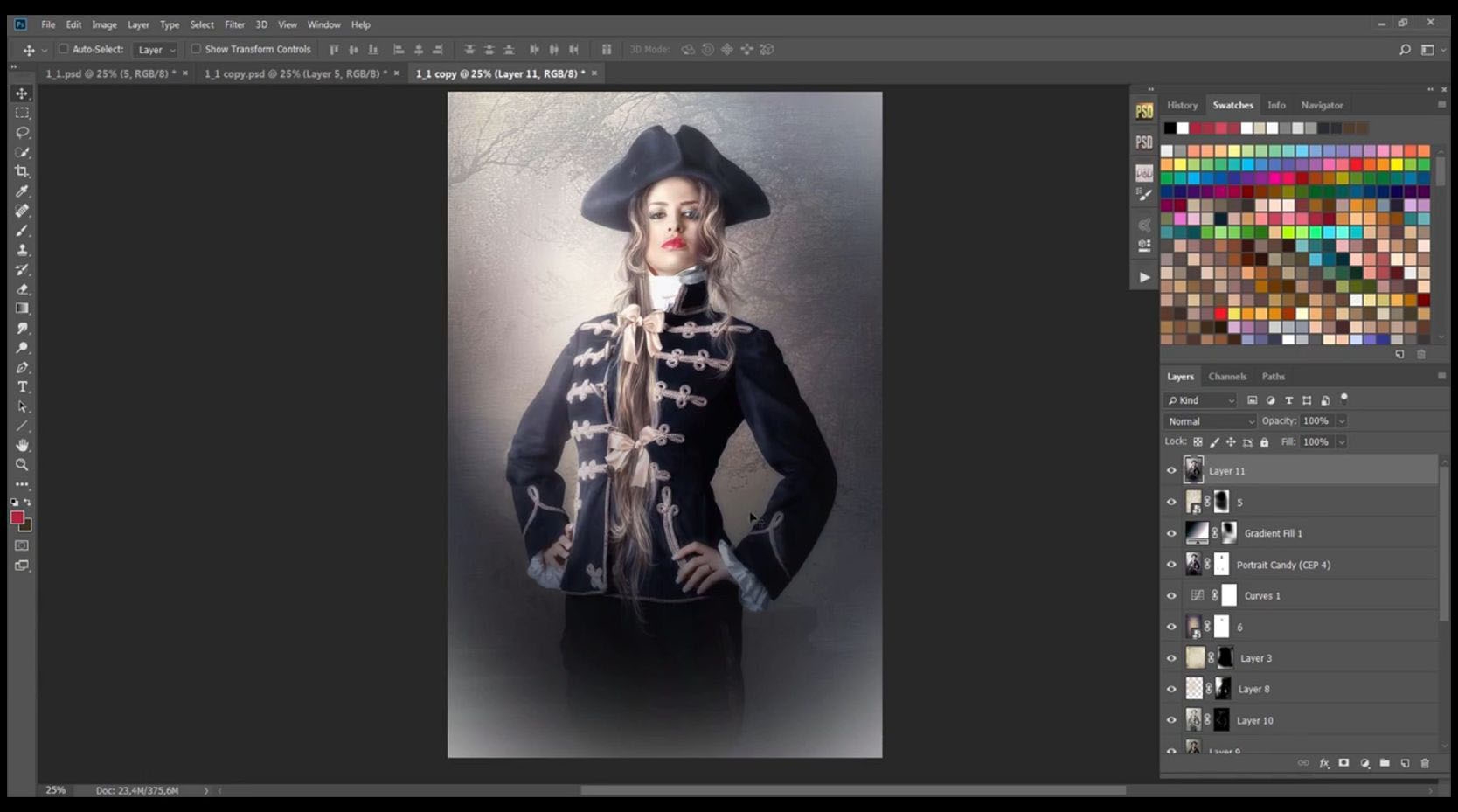Select the Gradient tool
This screenshot has width=1458, height=812.
[x=22, y=309]
